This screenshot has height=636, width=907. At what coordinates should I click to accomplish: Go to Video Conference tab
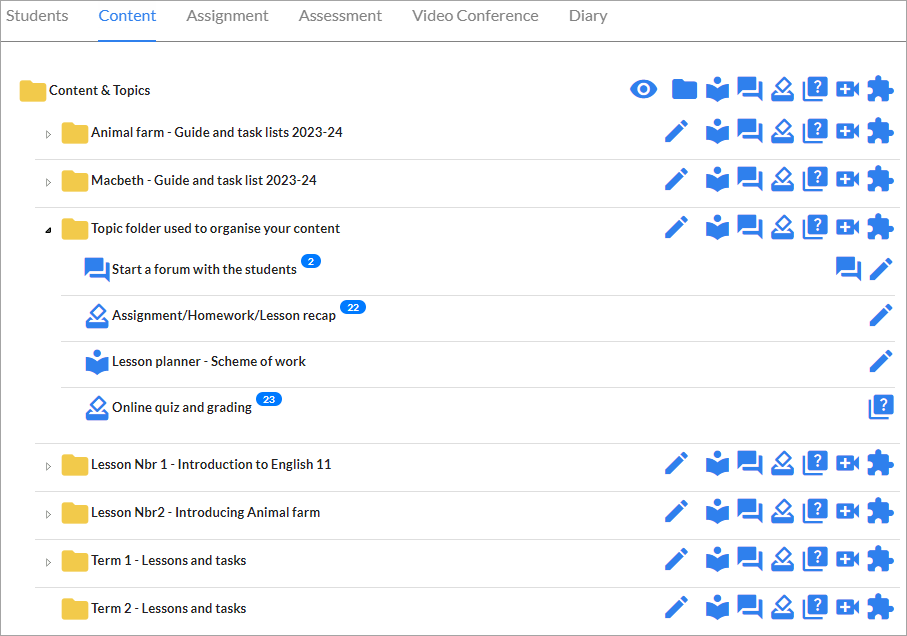[x=475, y=16]
